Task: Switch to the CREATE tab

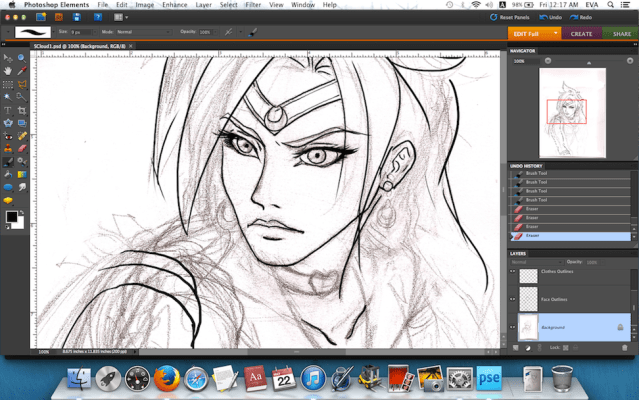Action: click(581, 33)
